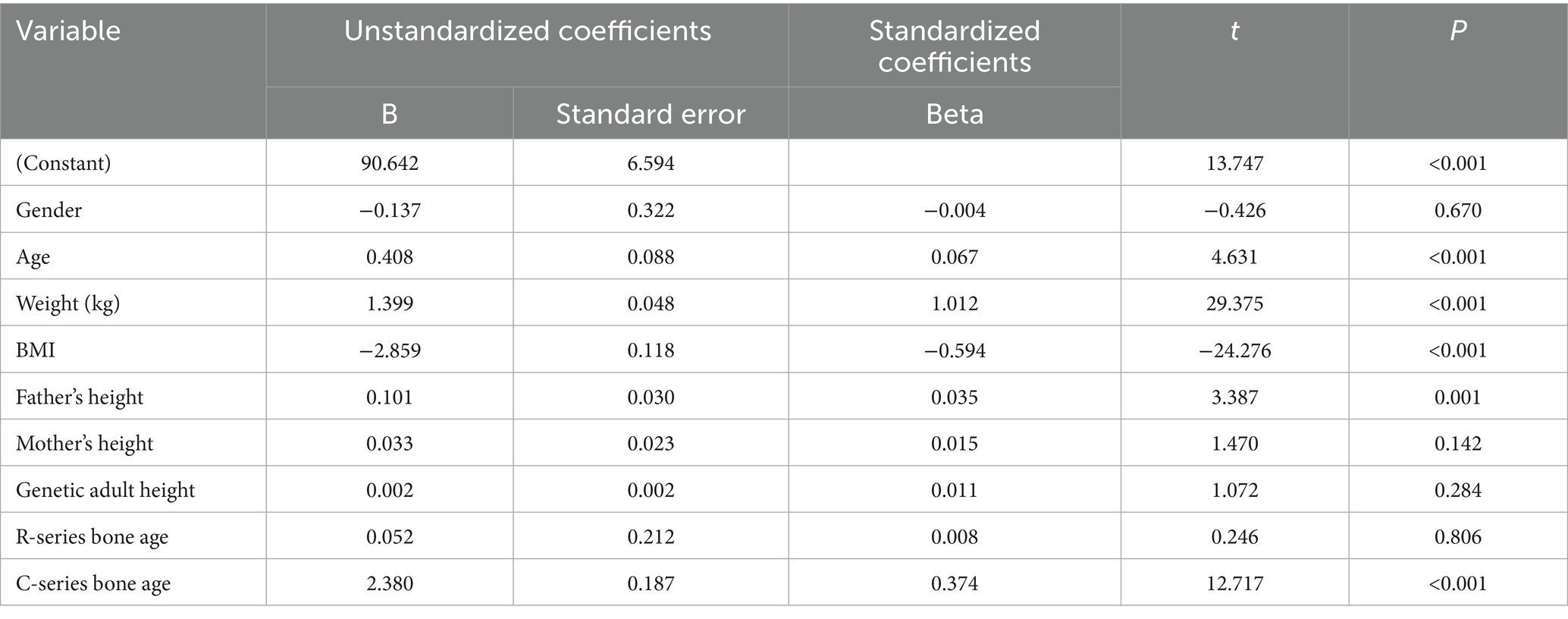This screenshot has width=1568, height=619.
Task: Click the constant B value 90.642
Action: point(389,163)
